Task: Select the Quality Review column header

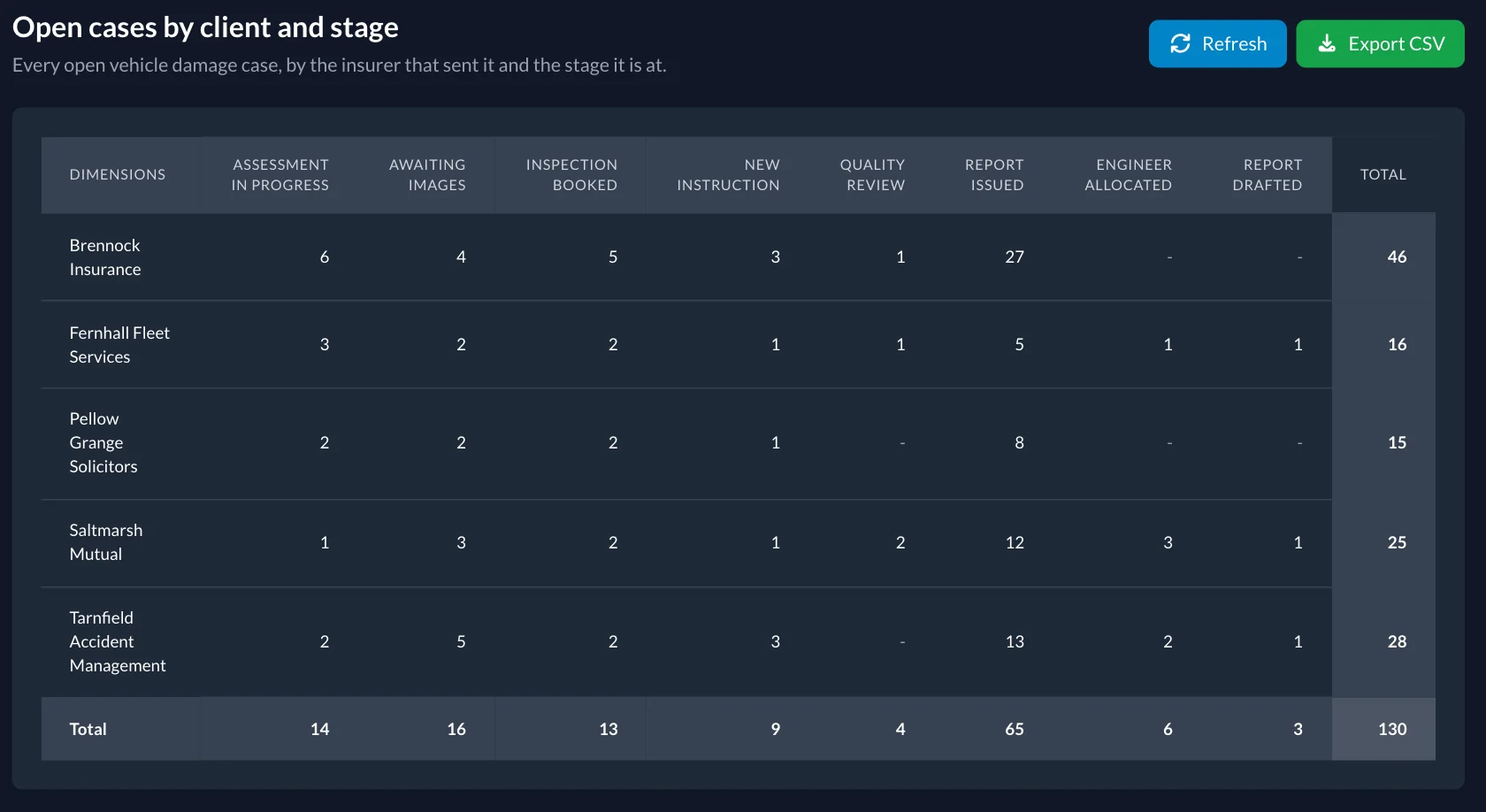Action: [872, 174]
